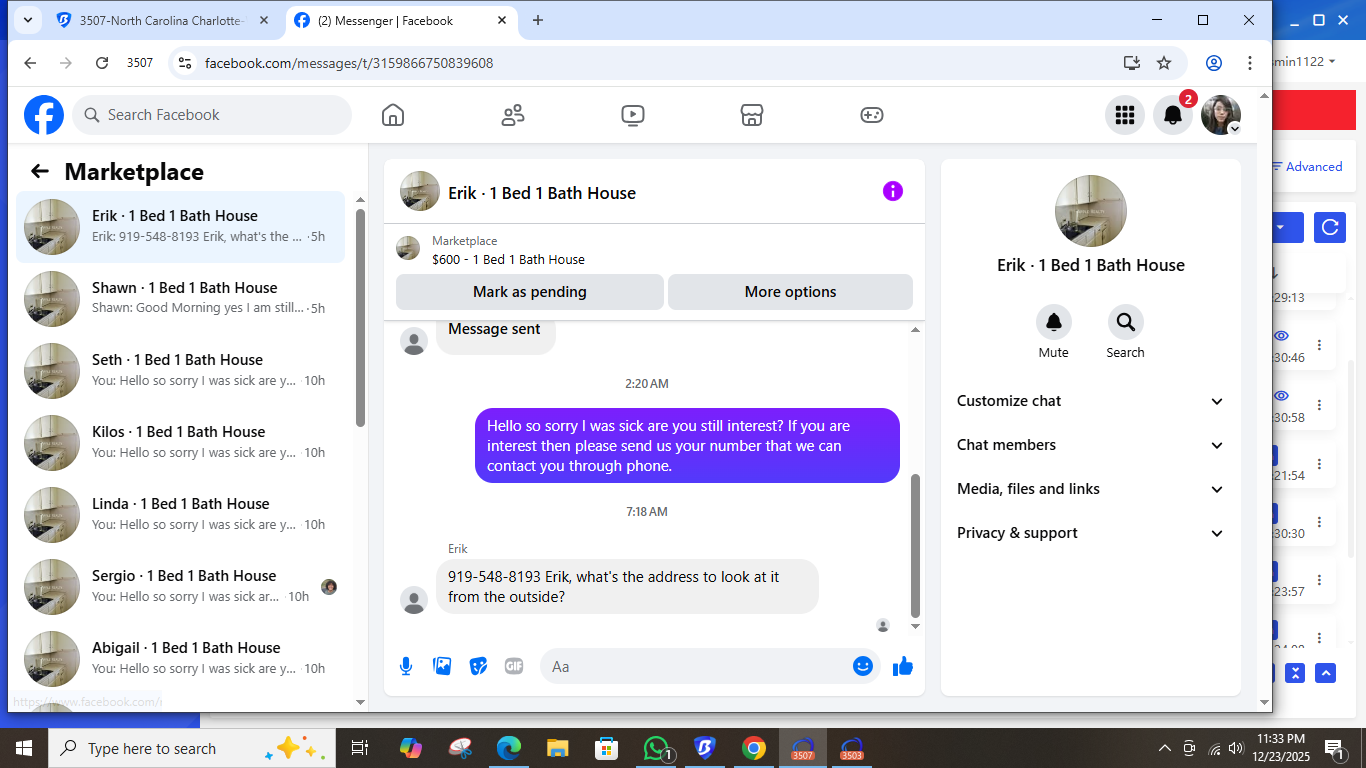Record voice clip microphone icon
1366x768 pixels.
pos(406,666)
